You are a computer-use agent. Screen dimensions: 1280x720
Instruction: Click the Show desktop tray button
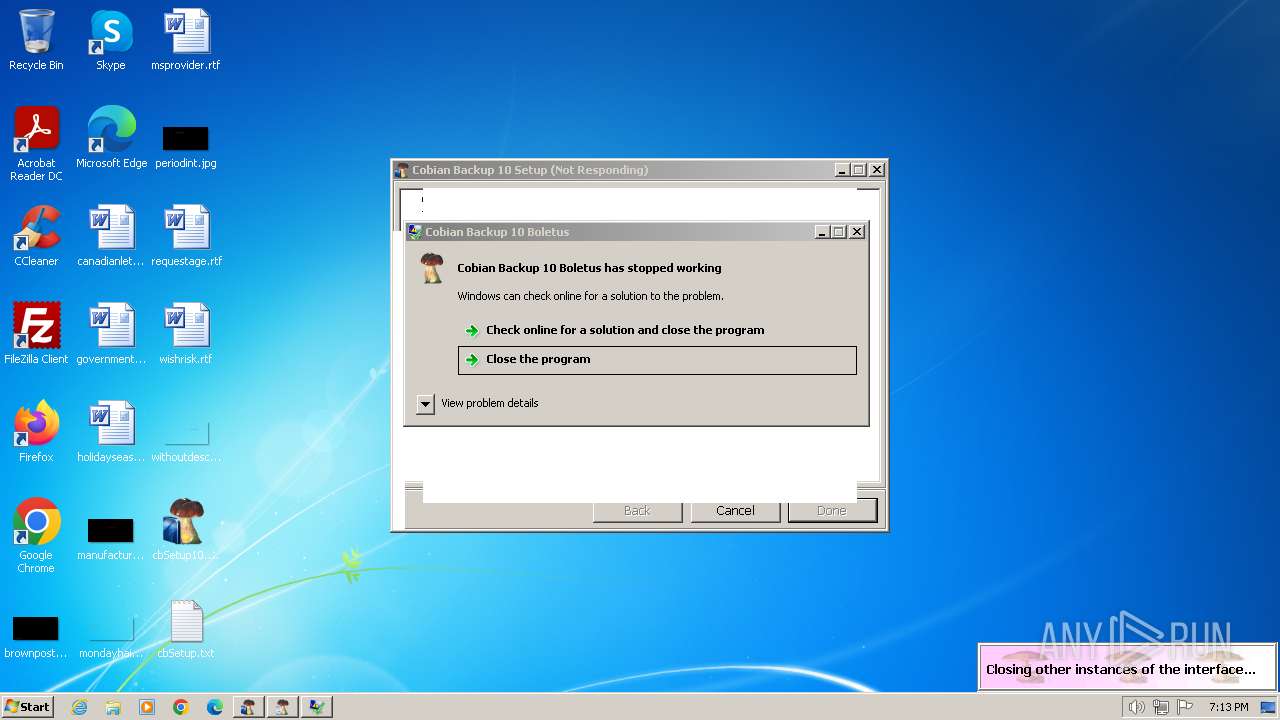click(x=1268, y=707)
